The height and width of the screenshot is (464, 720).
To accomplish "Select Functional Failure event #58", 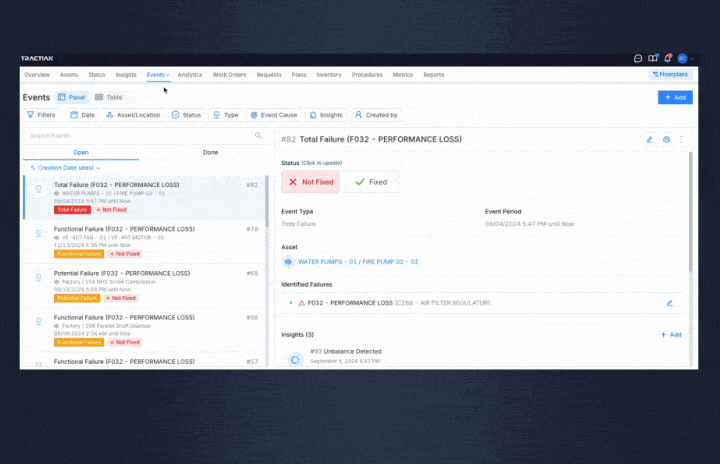I will 144,330.
